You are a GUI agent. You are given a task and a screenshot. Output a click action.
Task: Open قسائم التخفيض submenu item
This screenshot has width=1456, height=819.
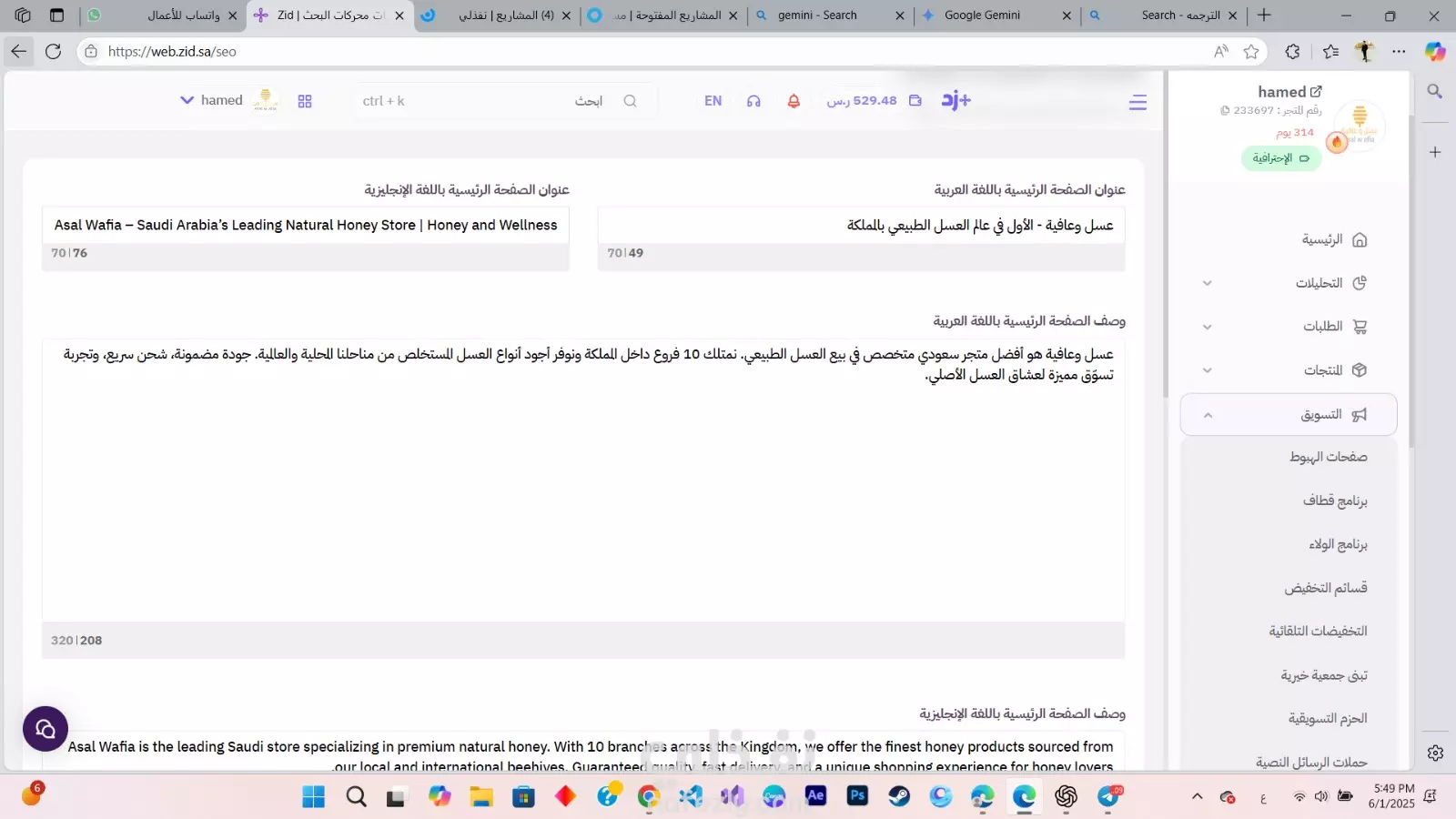pyautogui.click(x=1326, y=588)
